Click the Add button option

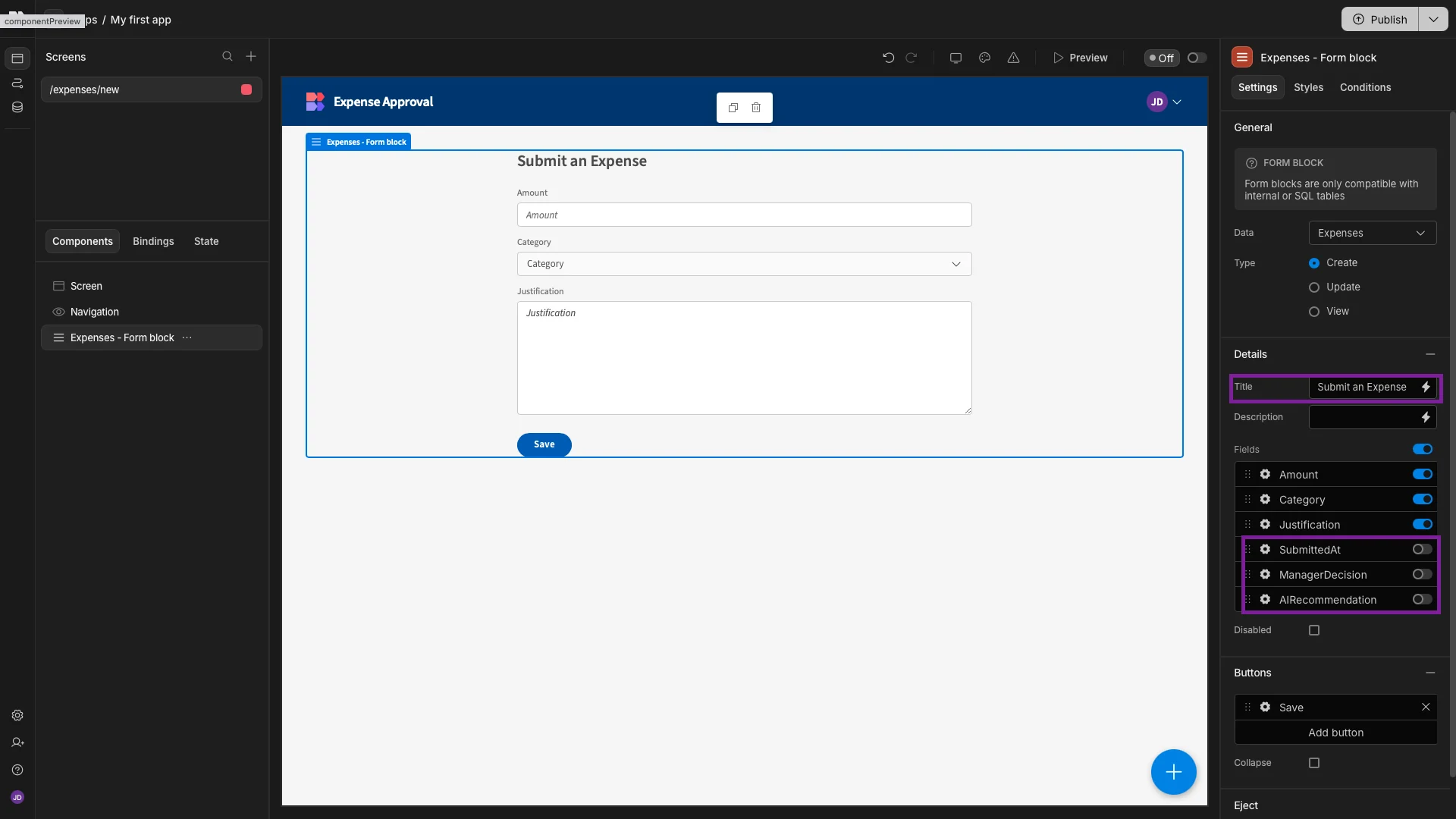coord(1335,733)
